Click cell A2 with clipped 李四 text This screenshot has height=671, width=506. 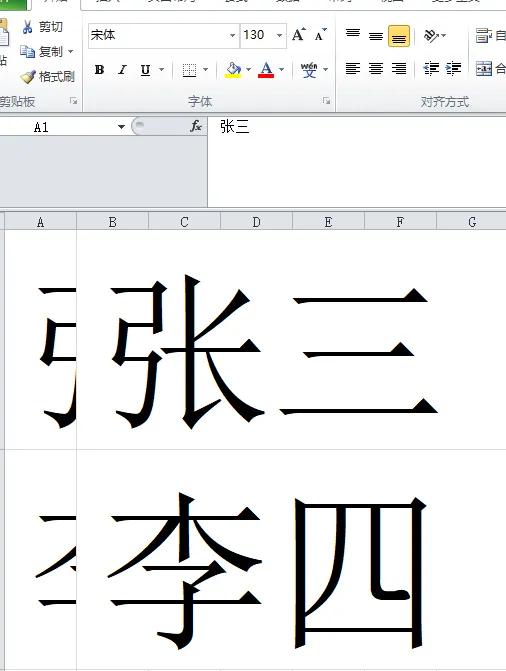point(41,560)
